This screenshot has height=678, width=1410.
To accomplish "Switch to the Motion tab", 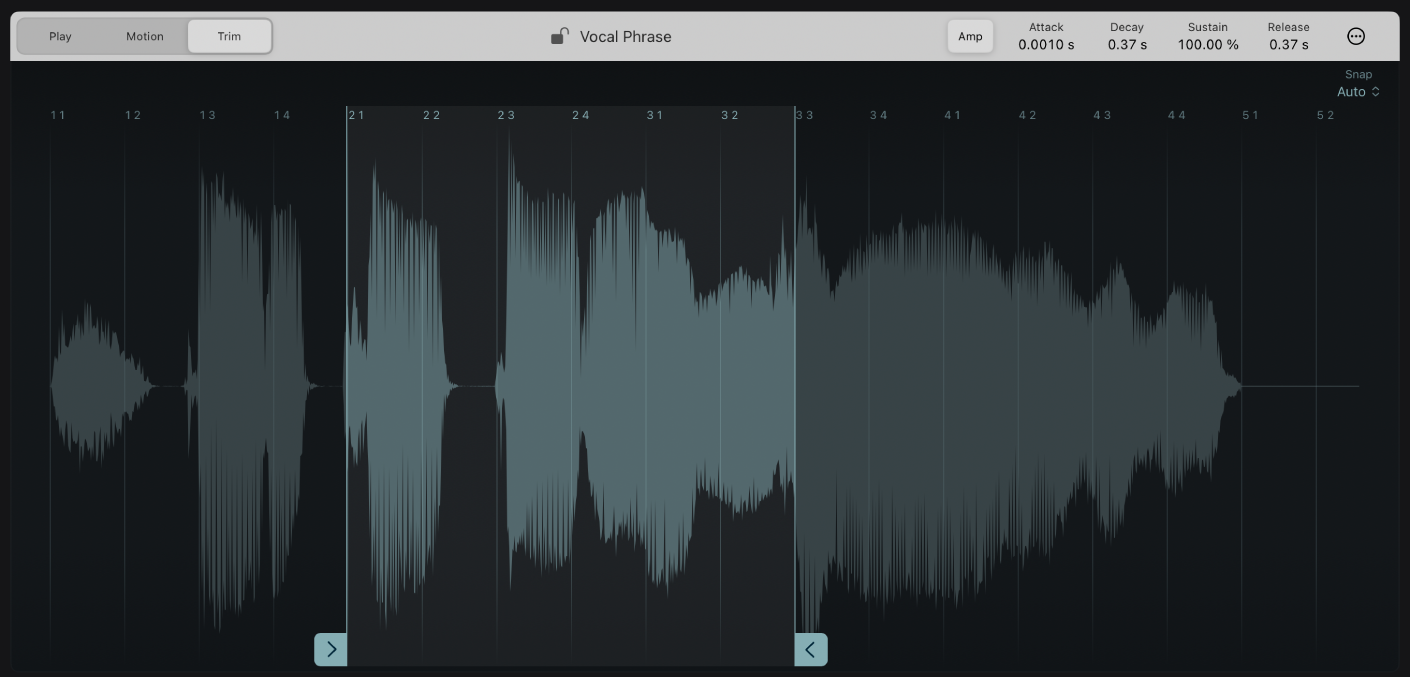I will point(144,36).
